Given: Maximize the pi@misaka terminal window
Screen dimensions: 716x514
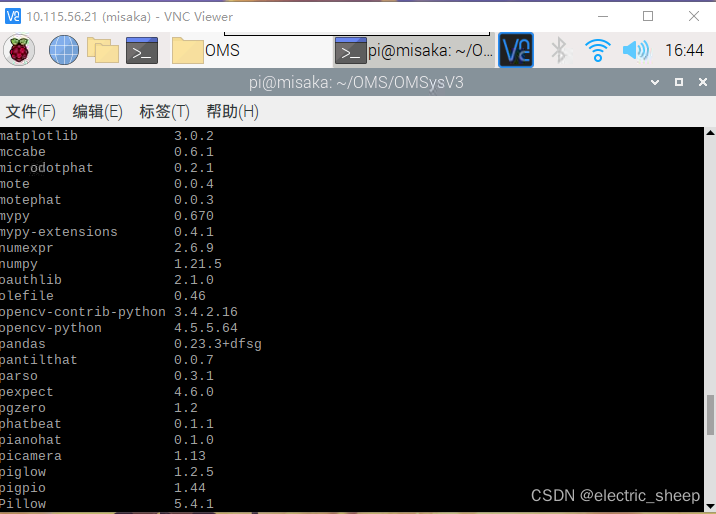Looking at the screenshot, I should [x=679, y=82].
